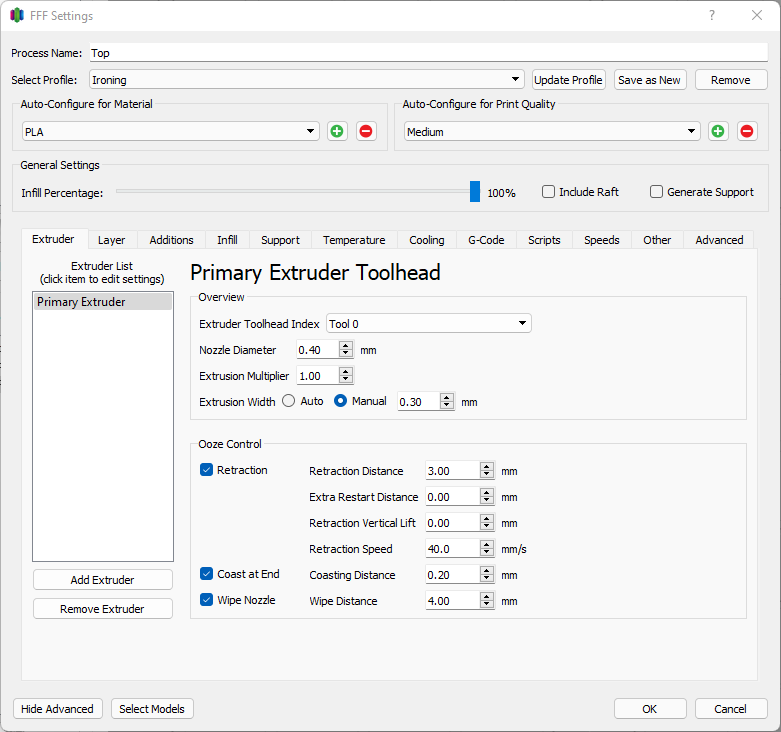Open the Advanced tab
781x732 pixels.
[x=719, y=240]
